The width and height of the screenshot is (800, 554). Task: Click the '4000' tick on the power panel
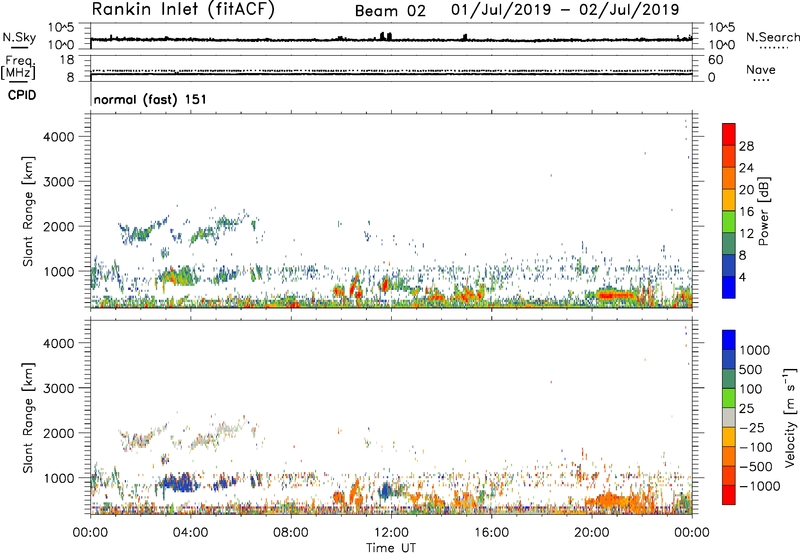59,137
